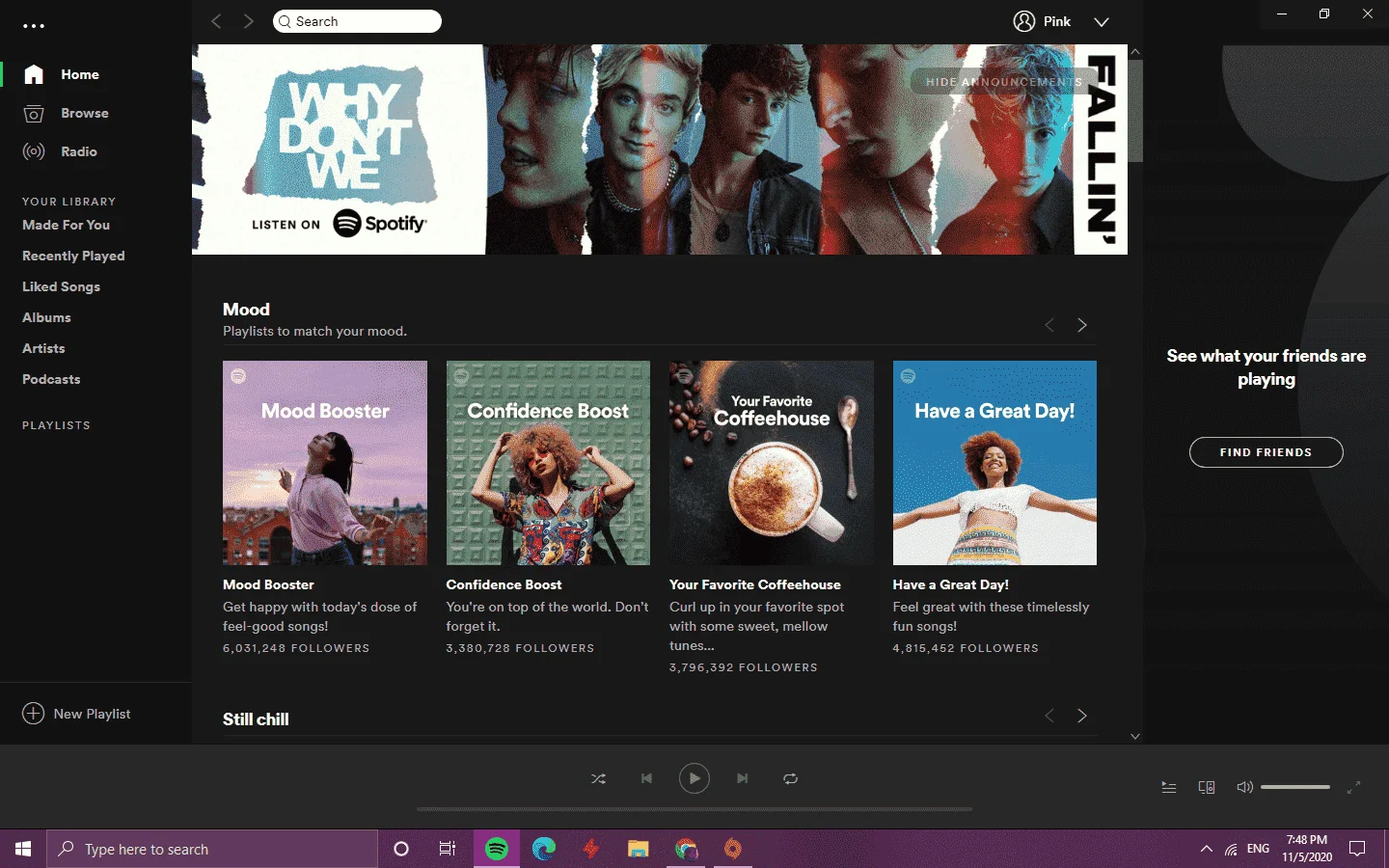Open the three-dots app menu

[34, 26]
